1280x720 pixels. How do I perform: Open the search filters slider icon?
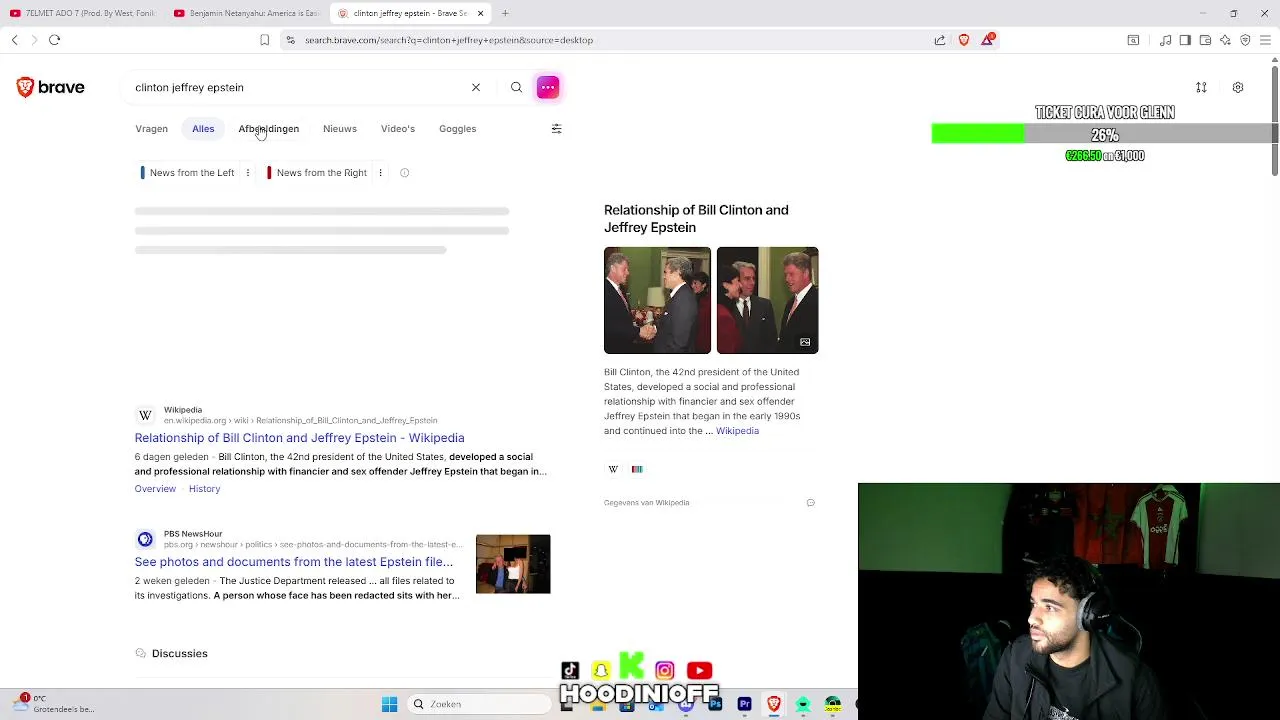pyautogui.click(x=557, y=128)
